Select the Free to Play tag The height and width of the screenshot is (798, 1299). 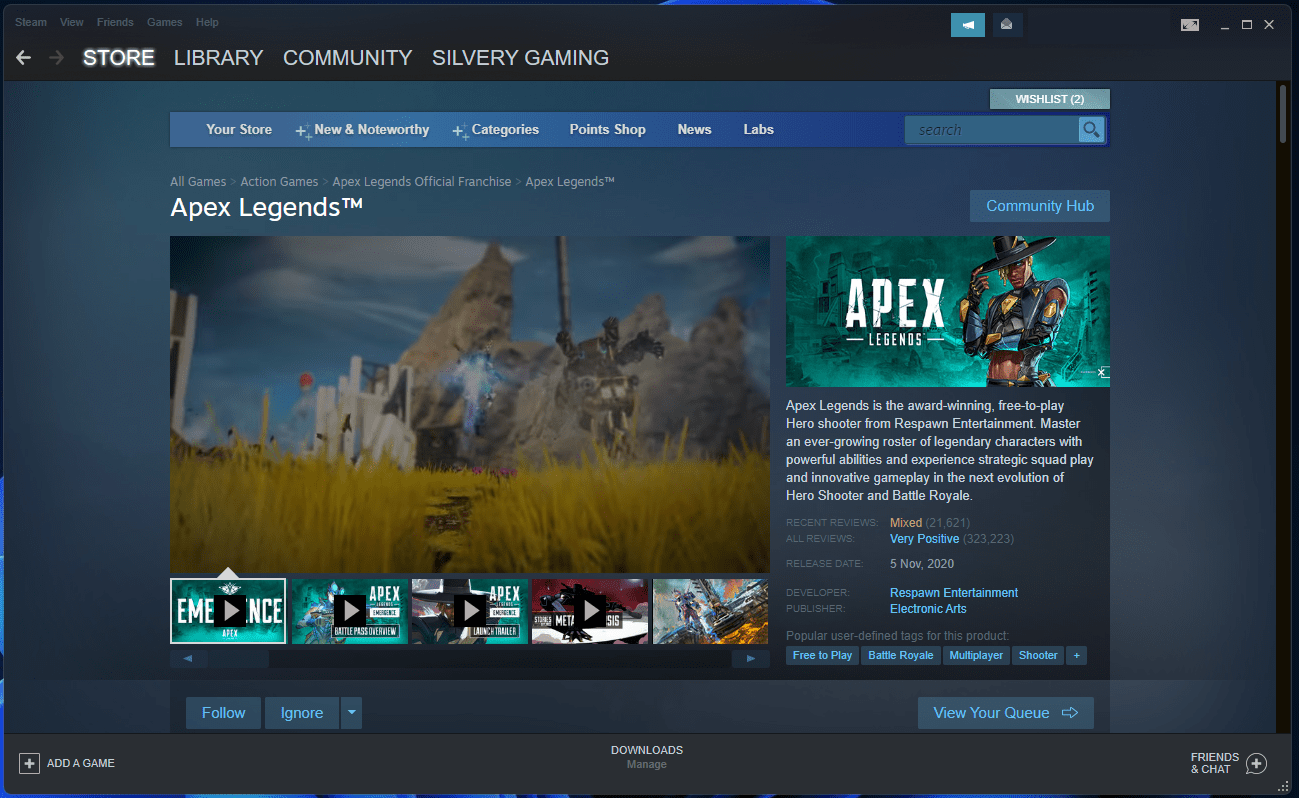pos(822,655)
